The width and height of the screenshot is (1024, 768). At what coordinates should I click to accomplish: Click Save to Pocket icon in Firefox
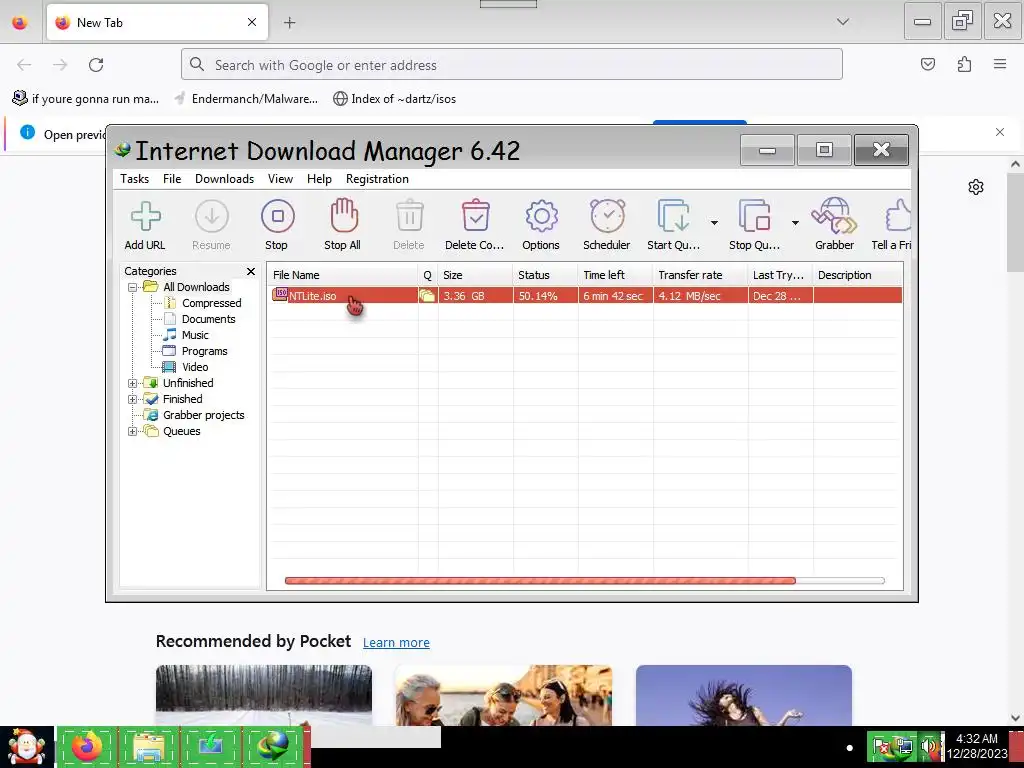coord(928,64)
